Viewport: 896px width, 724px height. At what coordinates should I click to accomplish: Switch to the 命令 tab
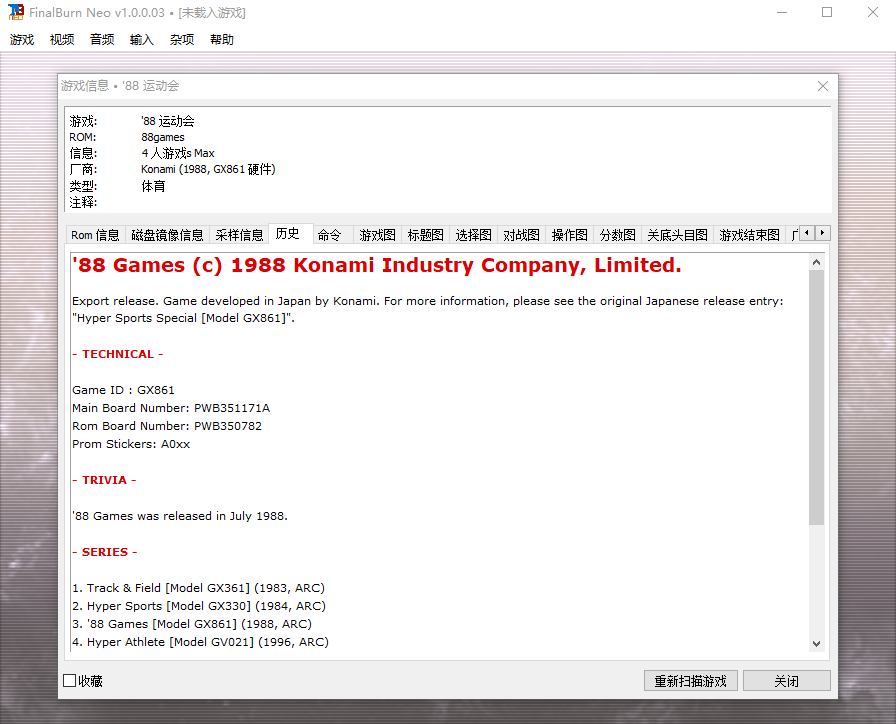click(329, 235)
